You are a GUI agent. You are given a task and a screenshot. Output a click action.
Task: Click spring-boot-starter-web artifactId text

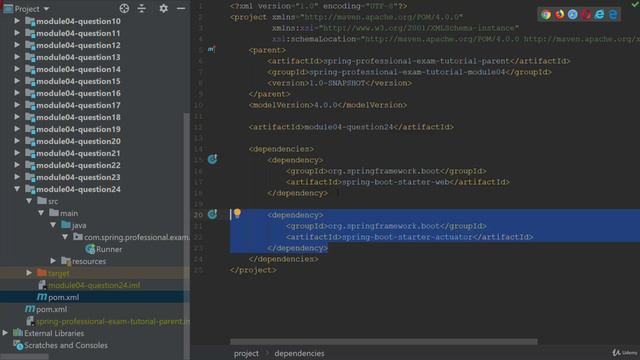(395, 182)
